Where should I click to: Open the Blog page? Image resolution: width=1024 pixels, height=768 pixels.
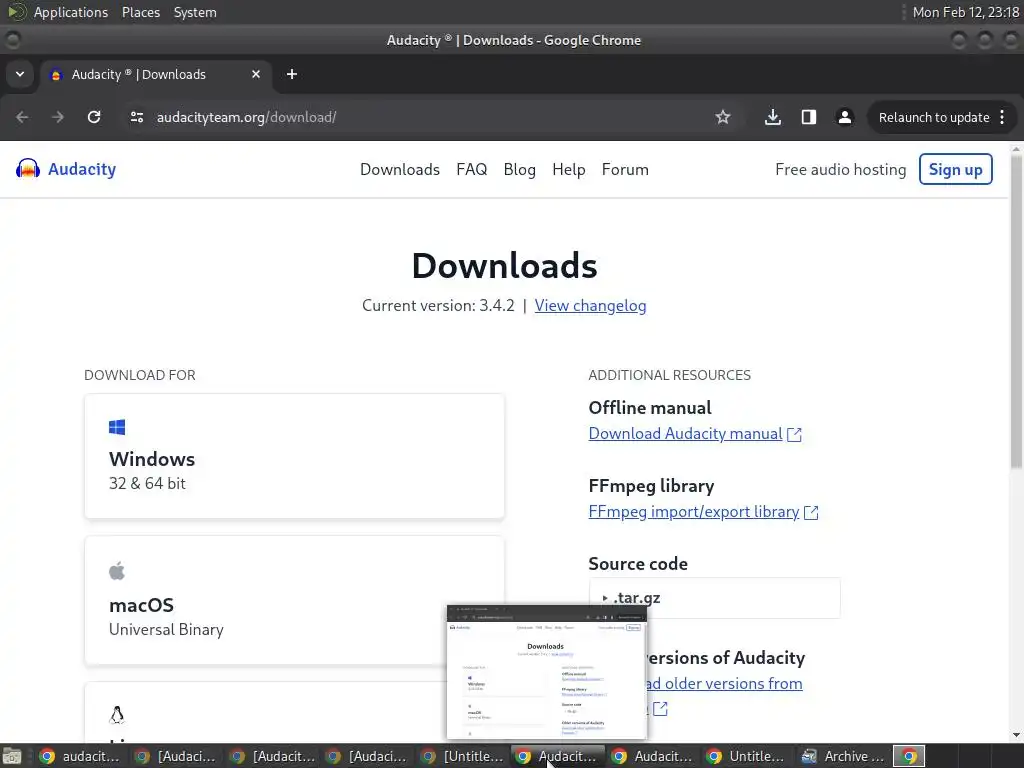pyautogui.click(x=519, y=169)
